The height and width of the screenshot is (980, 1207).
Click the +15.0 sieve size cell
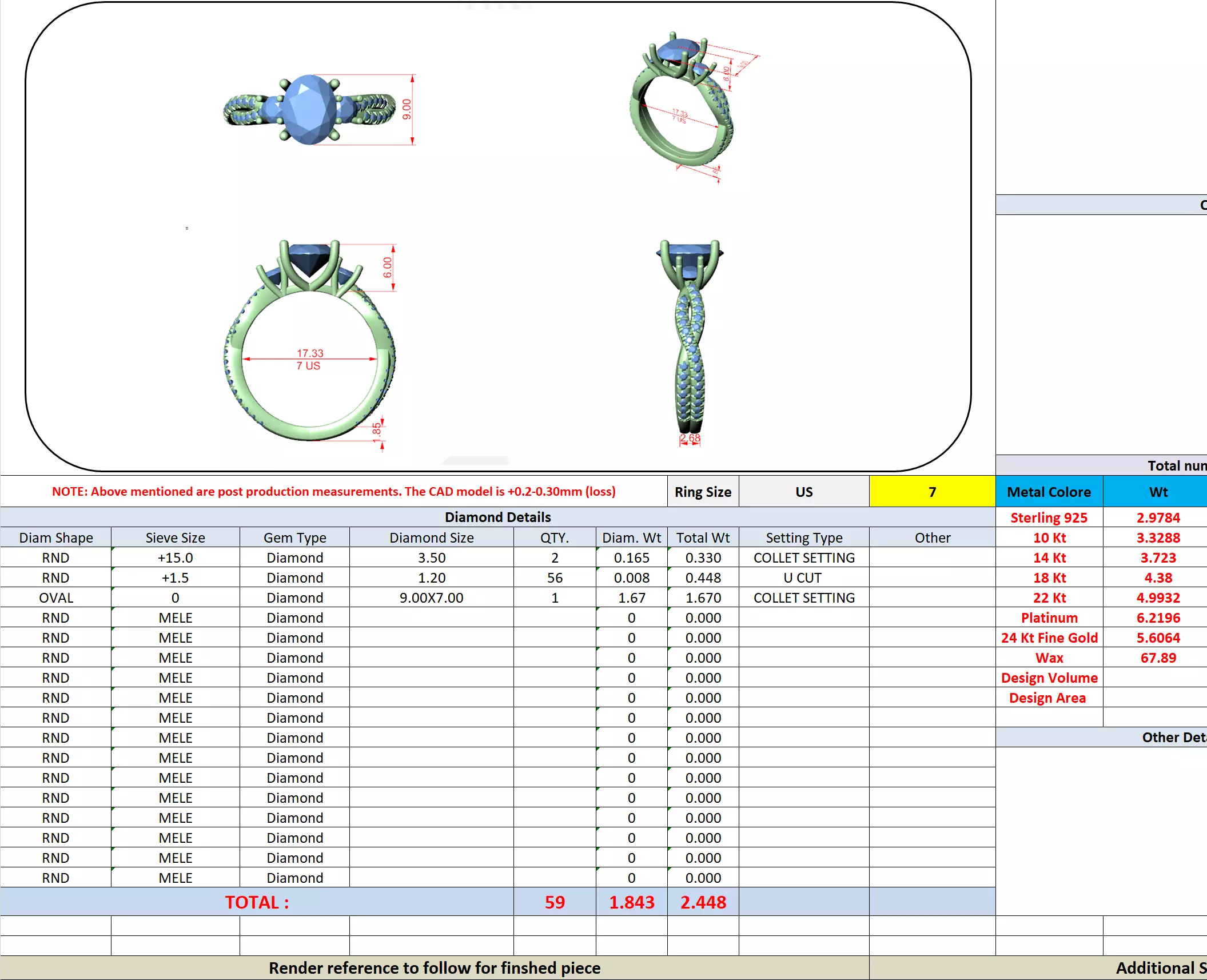coord(175,557)
